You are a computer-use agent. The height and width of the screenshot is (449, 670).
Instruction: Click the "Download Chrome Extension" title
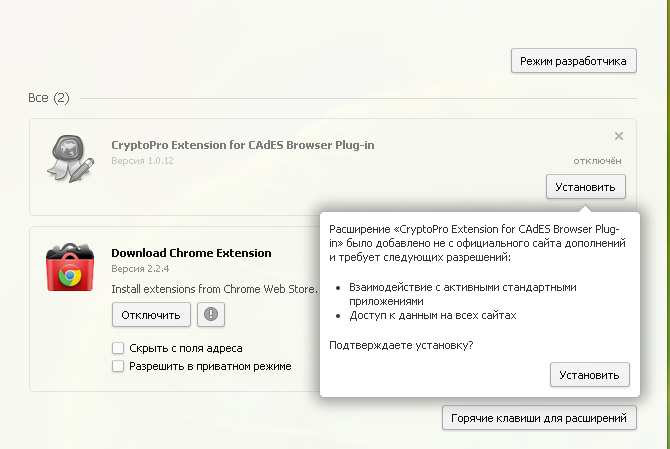191,253
